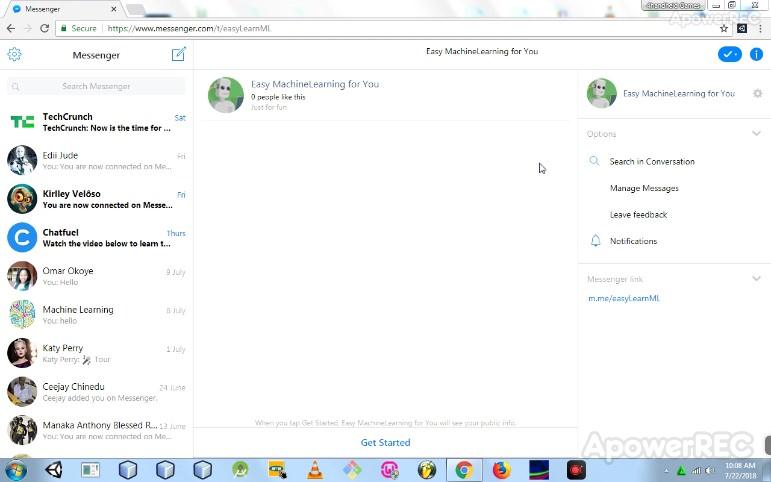Select the Messenger browser tab
Image resolution: width=771 pixels, height=482 pixels.
click(x=64, y=9)
